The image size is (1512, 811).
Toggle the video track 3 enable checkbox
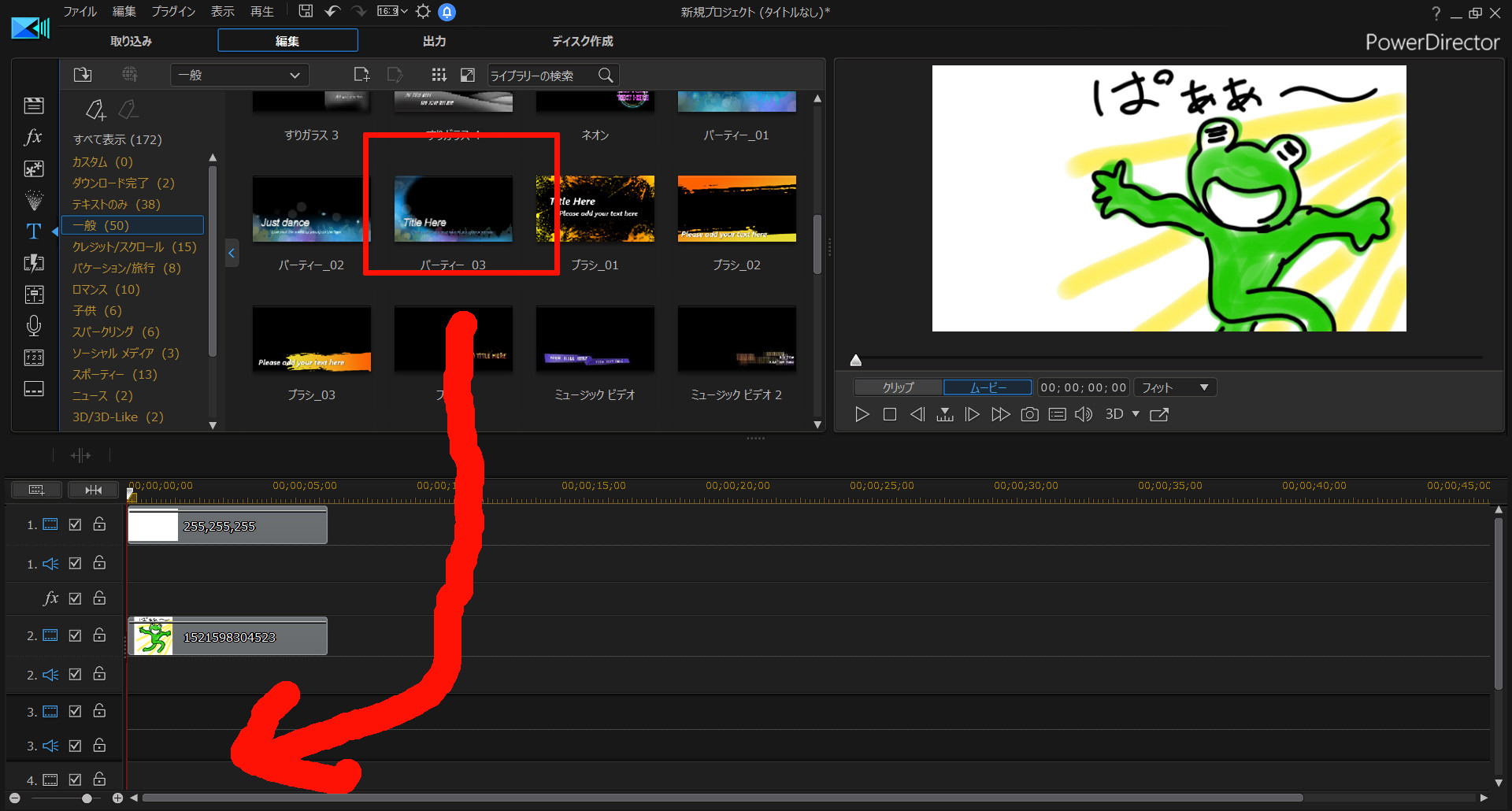click(x=75, y=711)
